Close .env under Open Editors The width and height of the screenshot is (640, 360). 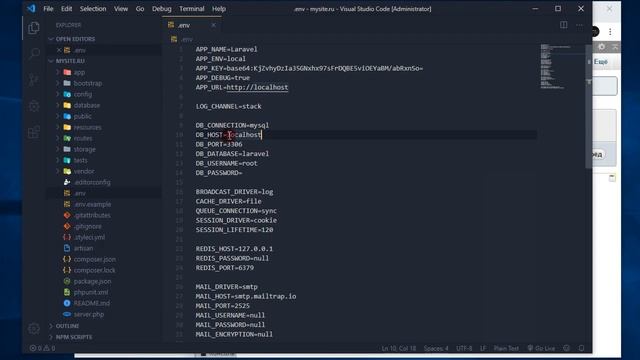(x=59, y=50)
